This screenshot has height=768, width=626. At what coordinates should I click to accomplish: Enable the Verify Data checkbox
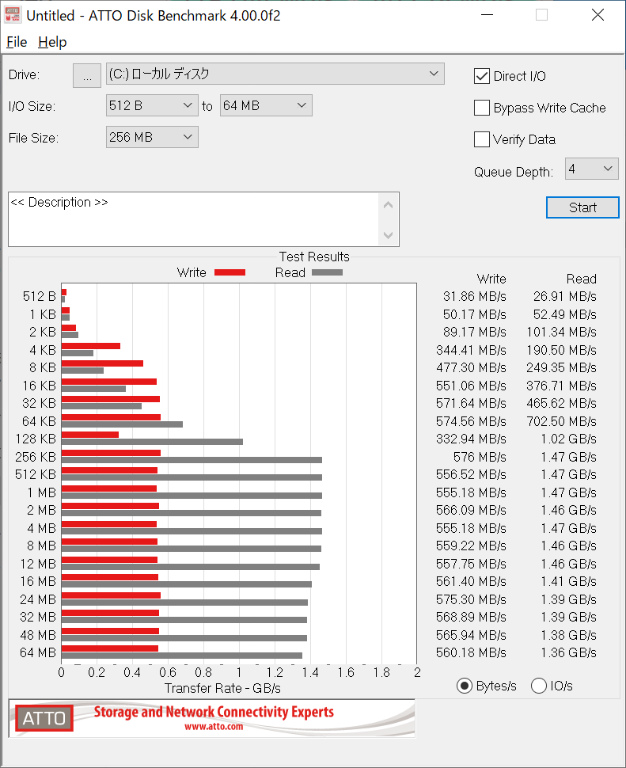tap(482, 139)
